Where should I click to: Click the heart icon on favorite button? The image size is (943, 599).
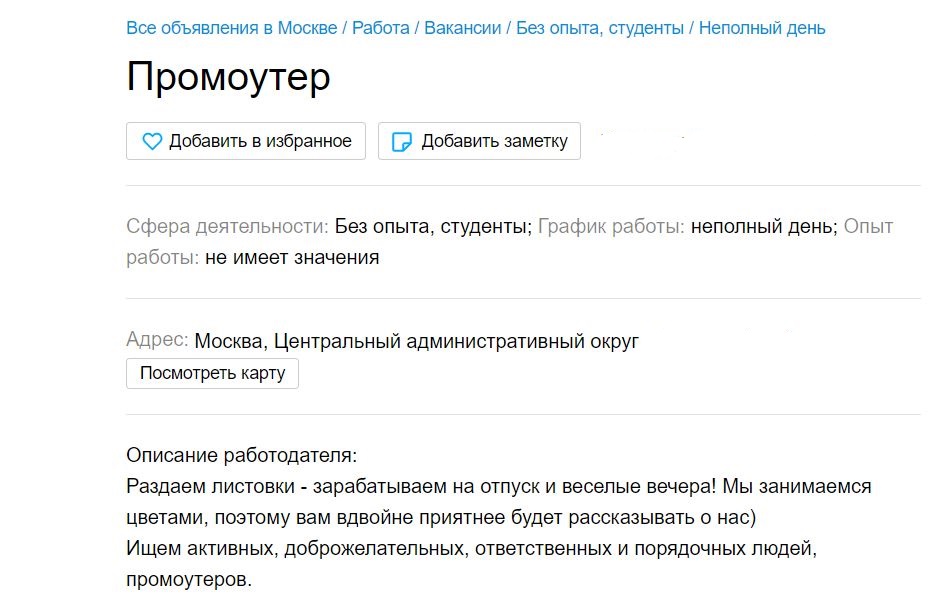[x=151, y=141]
